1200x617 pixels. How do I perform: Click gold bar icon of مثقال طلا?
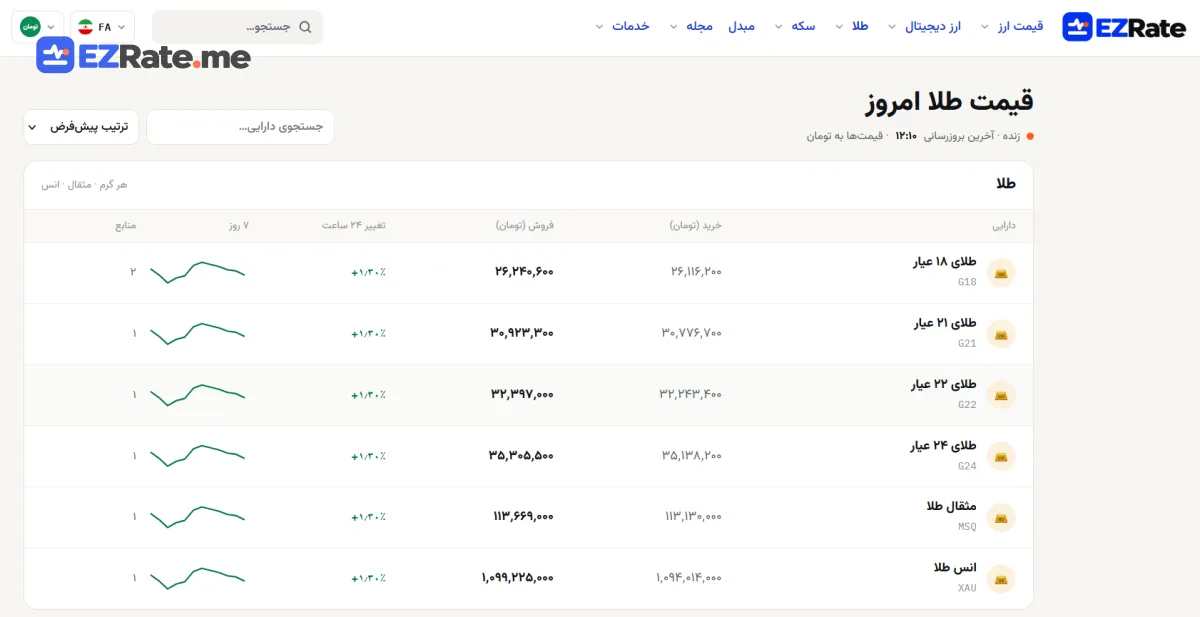(x=1001, y=517)
